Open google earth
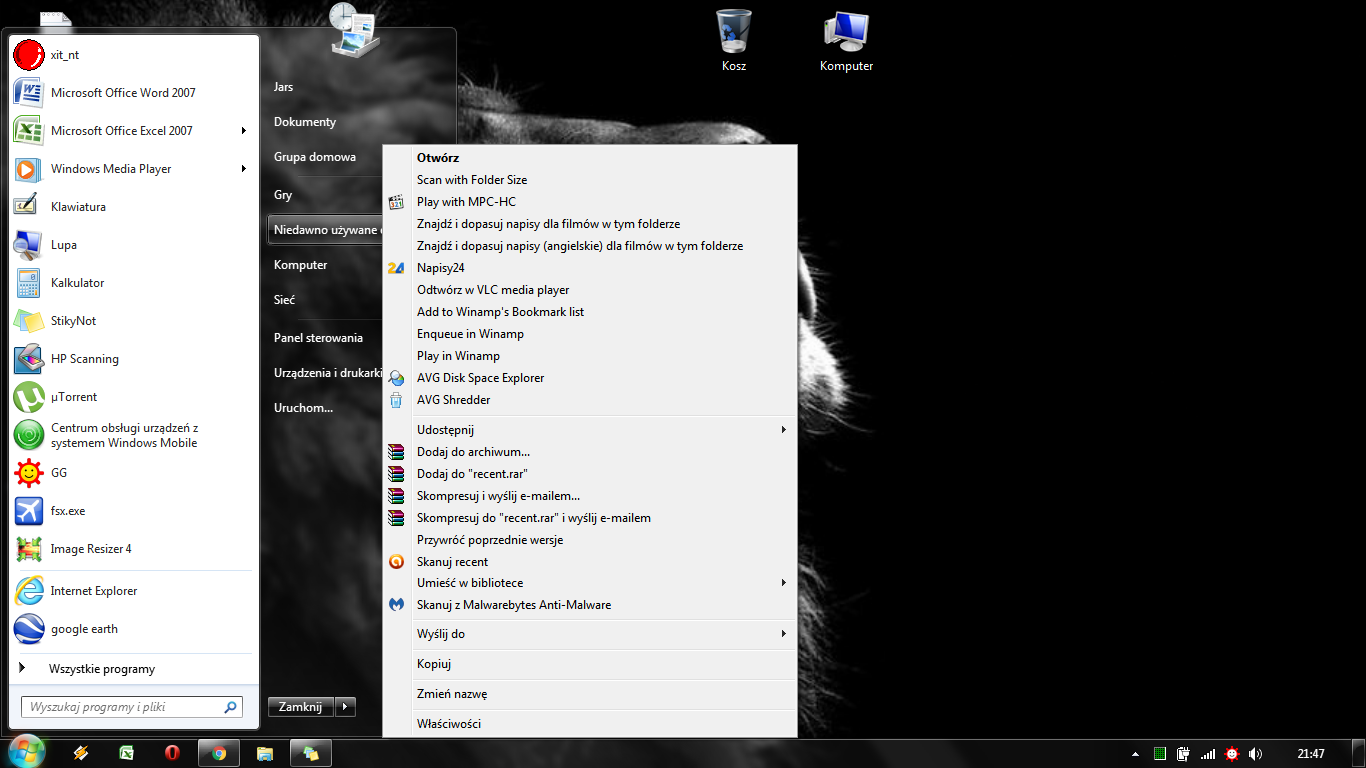This screenshot has height=768, width=1366. [133, 629]
